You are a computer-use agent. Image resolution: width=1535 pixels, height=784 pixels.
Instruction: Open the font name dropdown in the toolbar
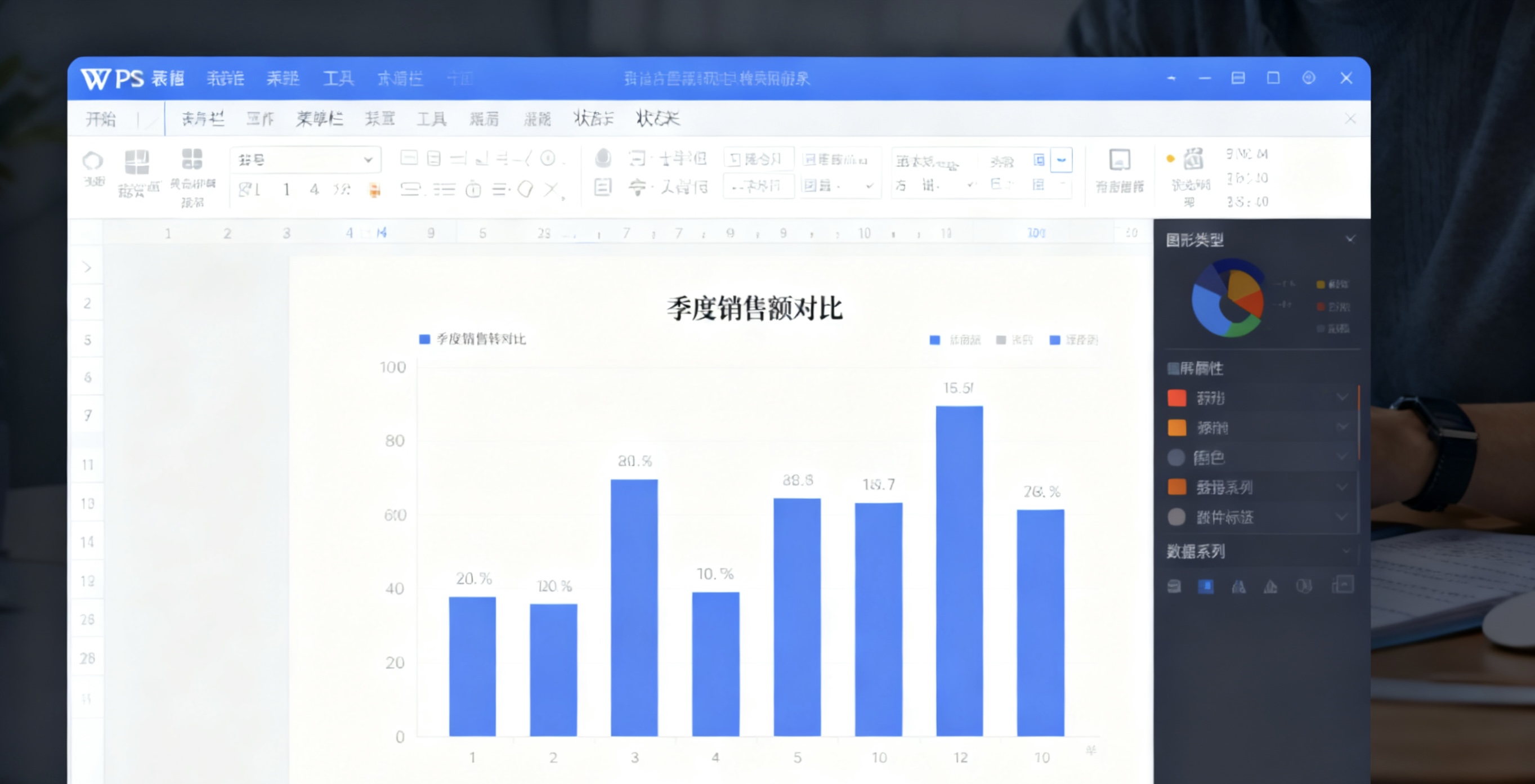(x=305, y=159)
